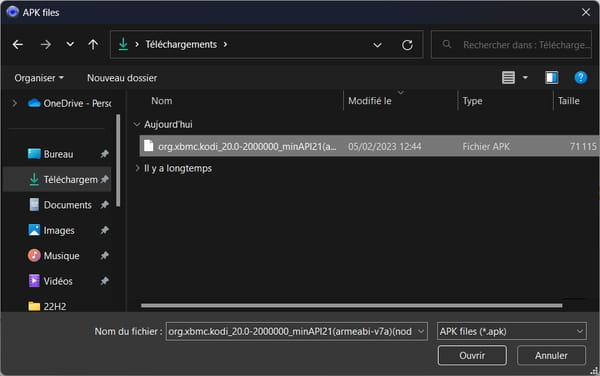This screenshot has width=600, height=376.
Task: Sort by the Type column header
Action: coord(472,101)
